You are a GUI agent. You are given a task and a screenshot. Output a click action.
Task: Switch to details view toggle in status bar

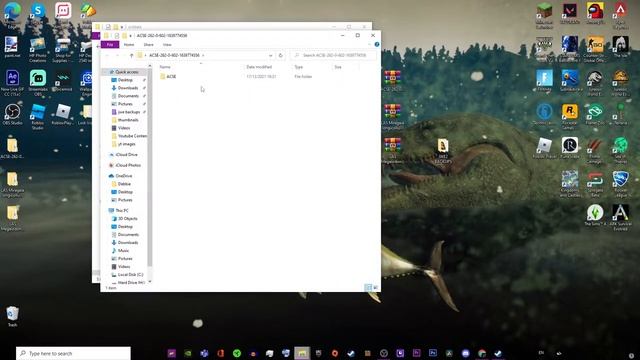(x=368, y=287)
